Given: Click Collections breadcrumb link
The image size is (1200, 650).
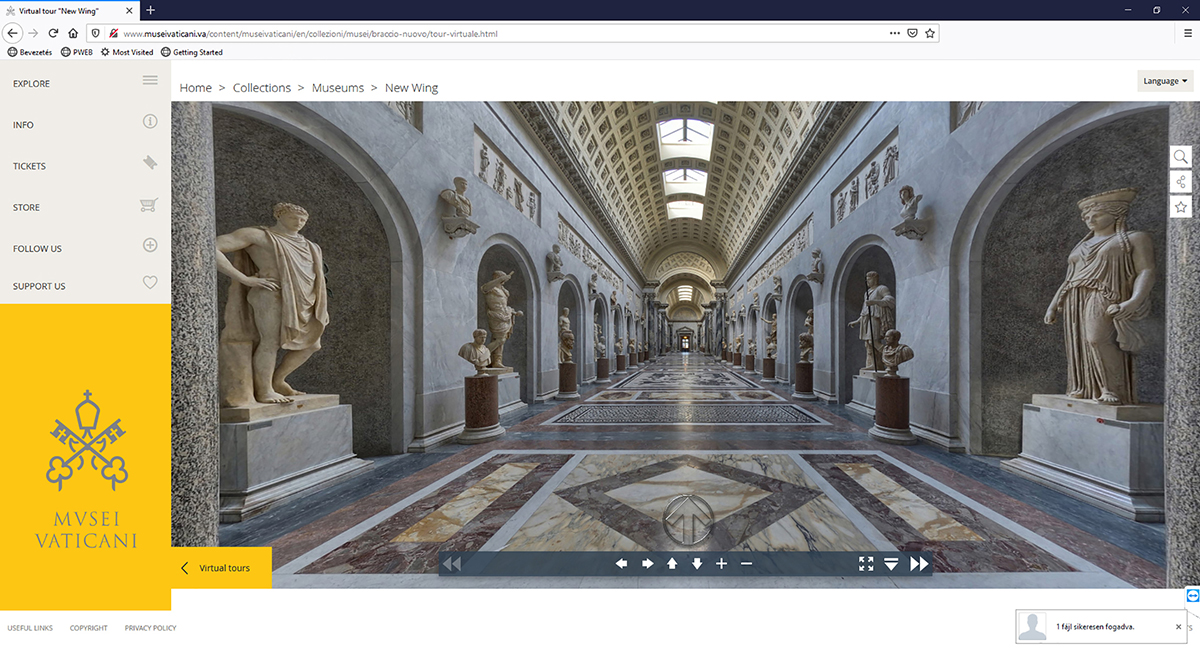Looking at the screenshot, I should click(262, 88).
